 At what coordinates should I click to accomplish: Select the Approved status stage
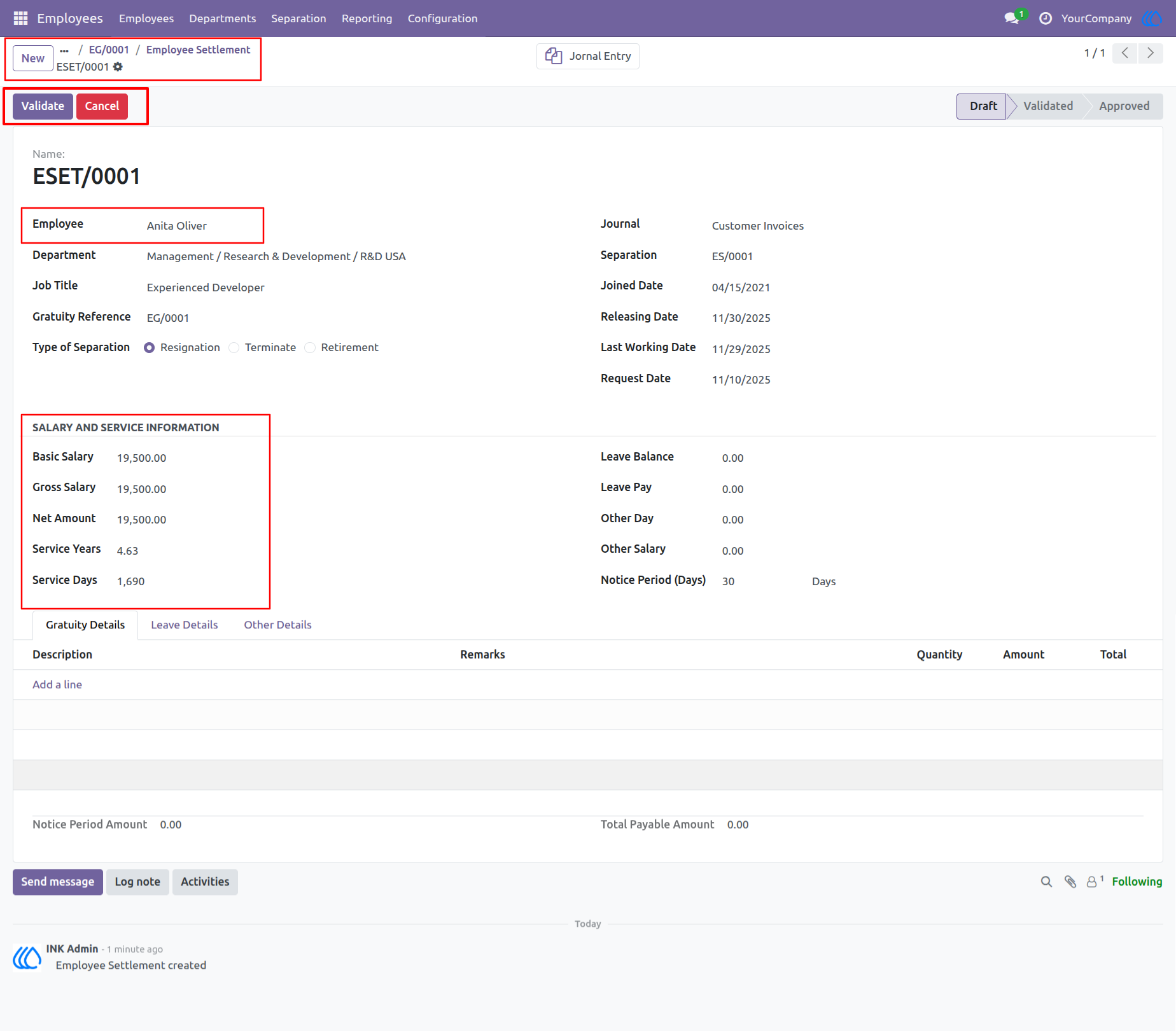click(x=1124, y=106)
